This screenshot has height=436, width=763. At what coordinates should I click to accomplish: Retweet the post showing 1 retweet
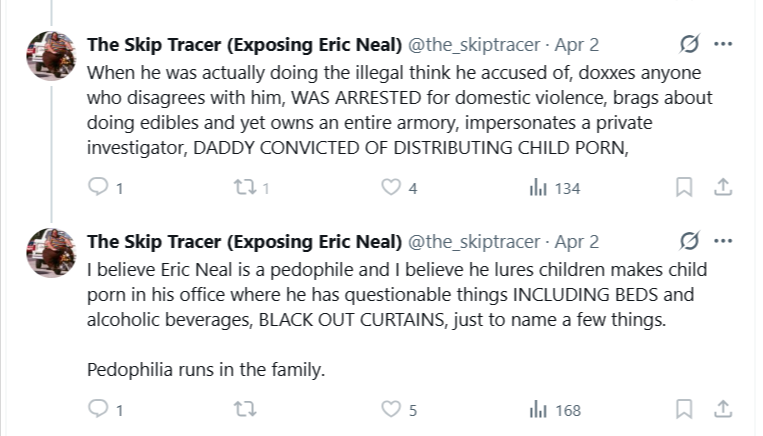245,188
